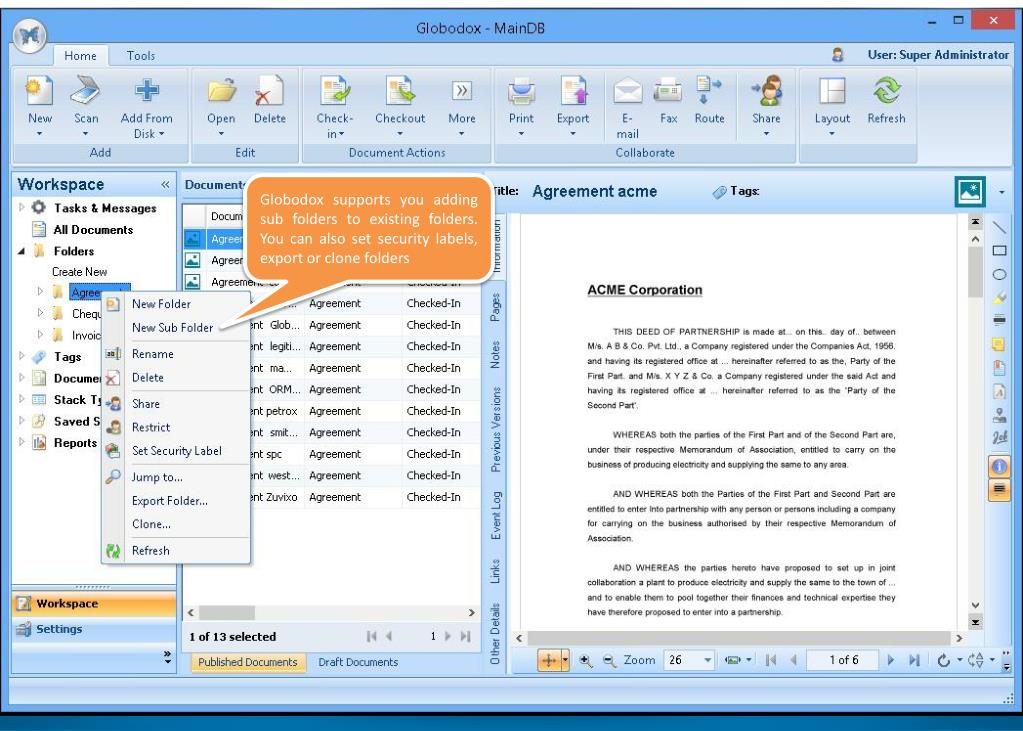
Task: Click the zoom in magnifier icon
Action: point(585,661)
